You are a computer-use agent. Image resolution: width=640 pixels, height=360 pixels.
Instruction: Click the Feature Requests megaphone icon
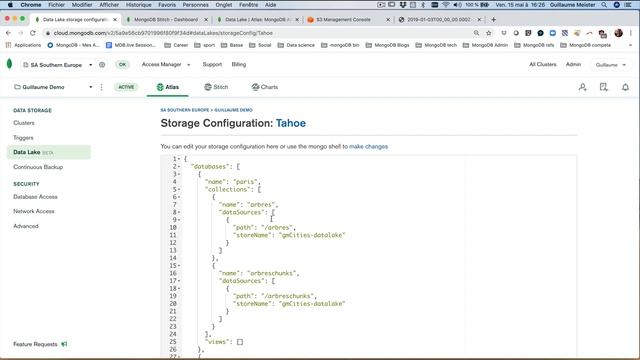(64, 344)
